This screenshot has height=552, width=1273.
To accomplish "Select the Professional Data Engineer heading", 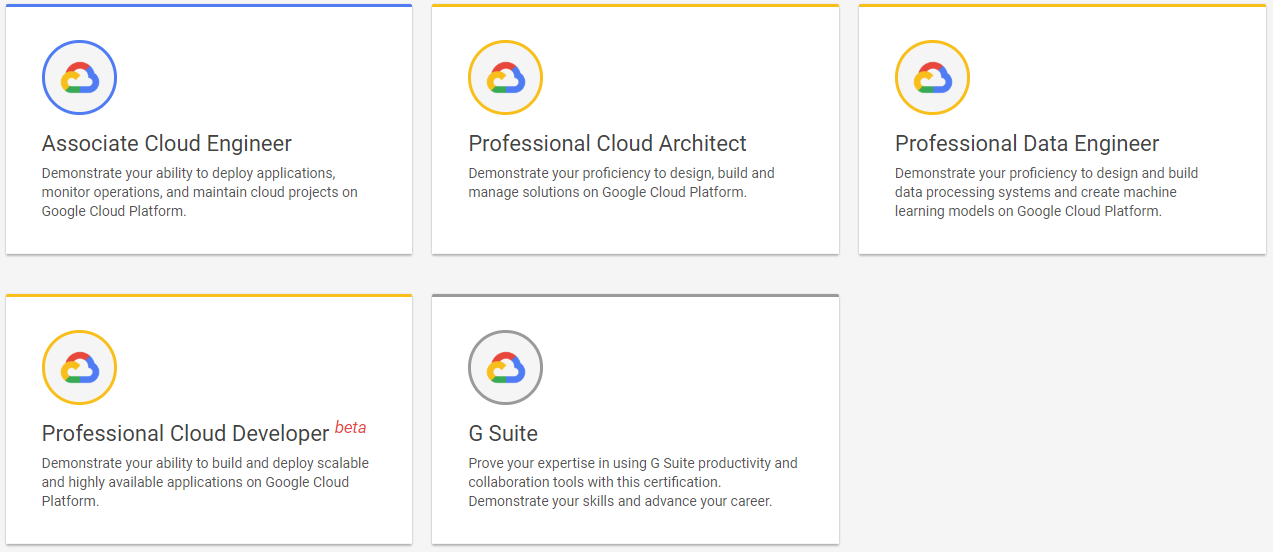I will coord(1027,143).
